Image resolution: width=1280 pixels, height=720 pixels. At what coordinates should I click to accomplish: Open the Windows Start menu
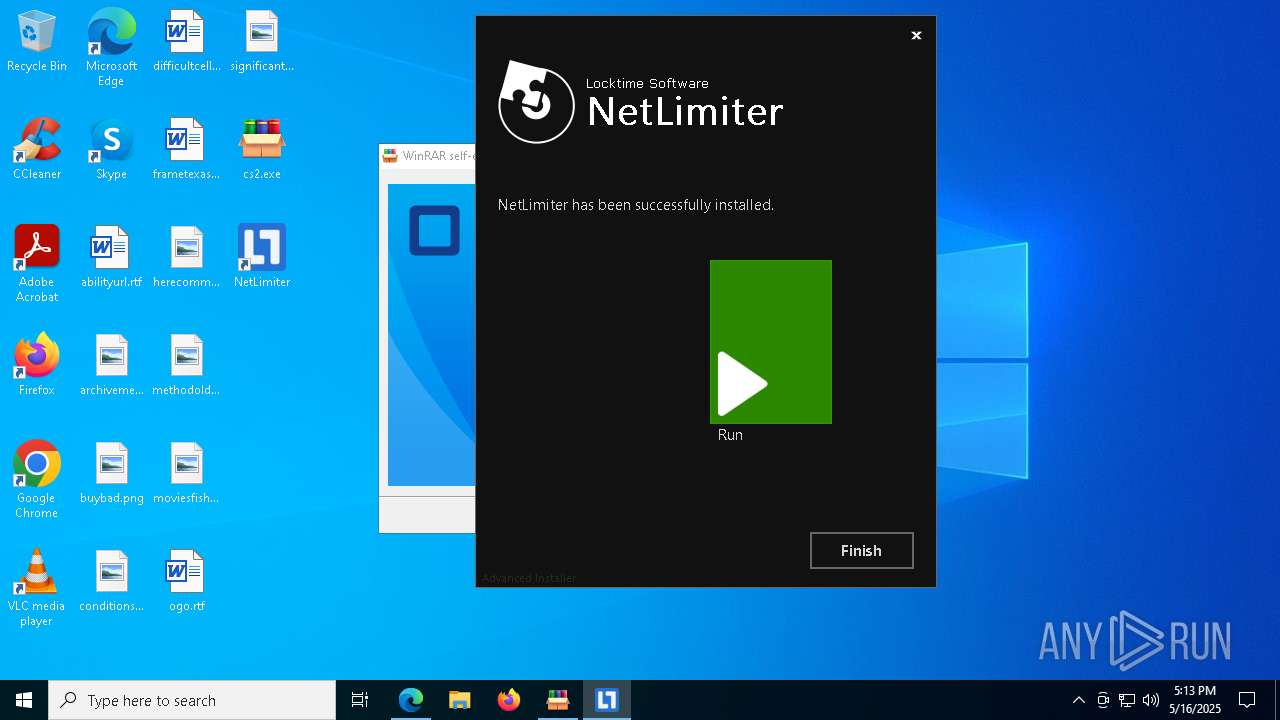[x=24, y=700]
